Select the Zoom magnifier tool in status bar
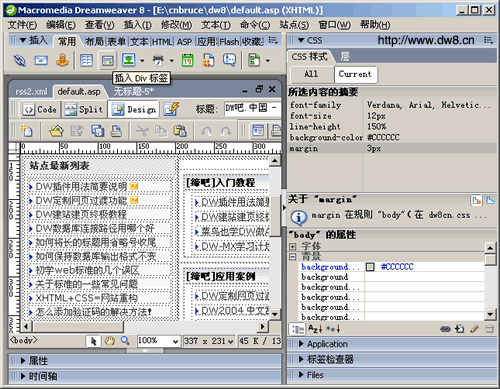 click(125, 341)
